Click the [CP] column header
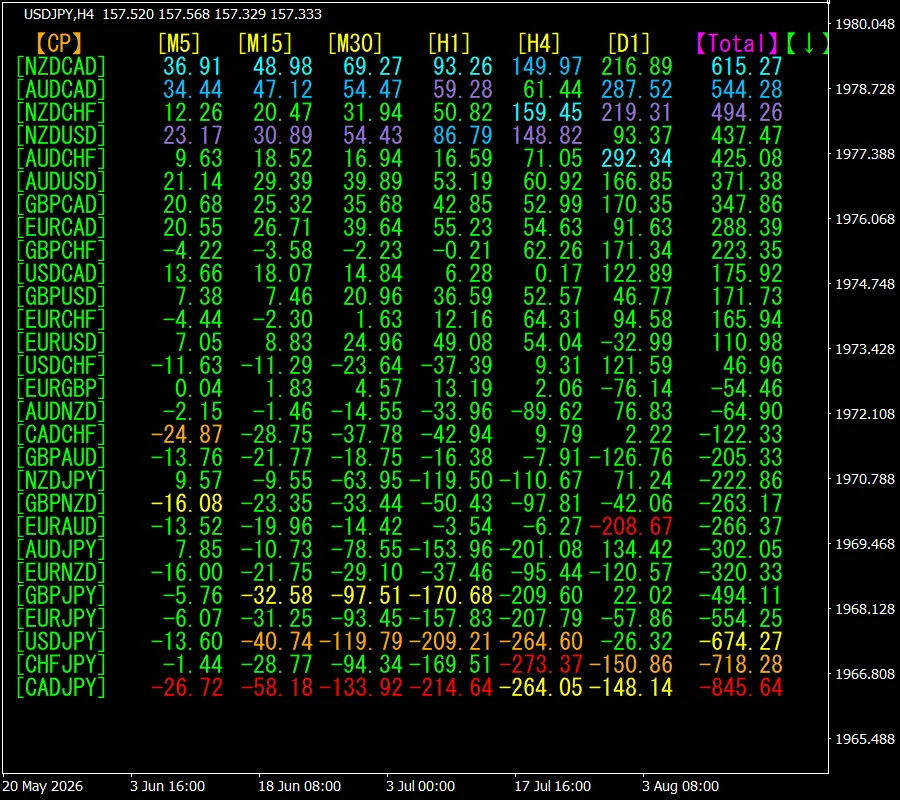Image resolution: width=900 pixels, height=800 pixels. coord(59,44)
